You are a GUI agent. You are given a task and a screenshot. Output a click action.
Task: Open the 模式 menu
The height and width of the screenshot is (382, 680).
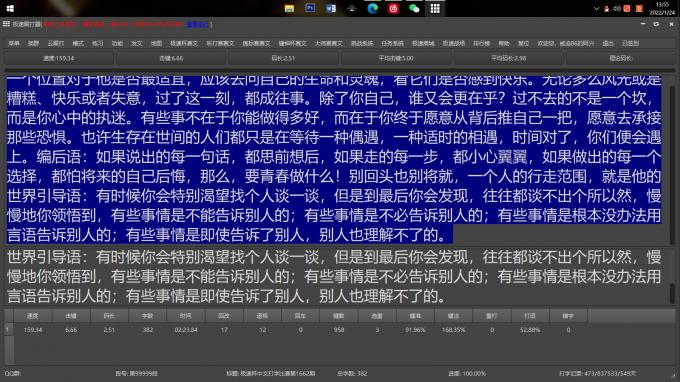(78, 43)
